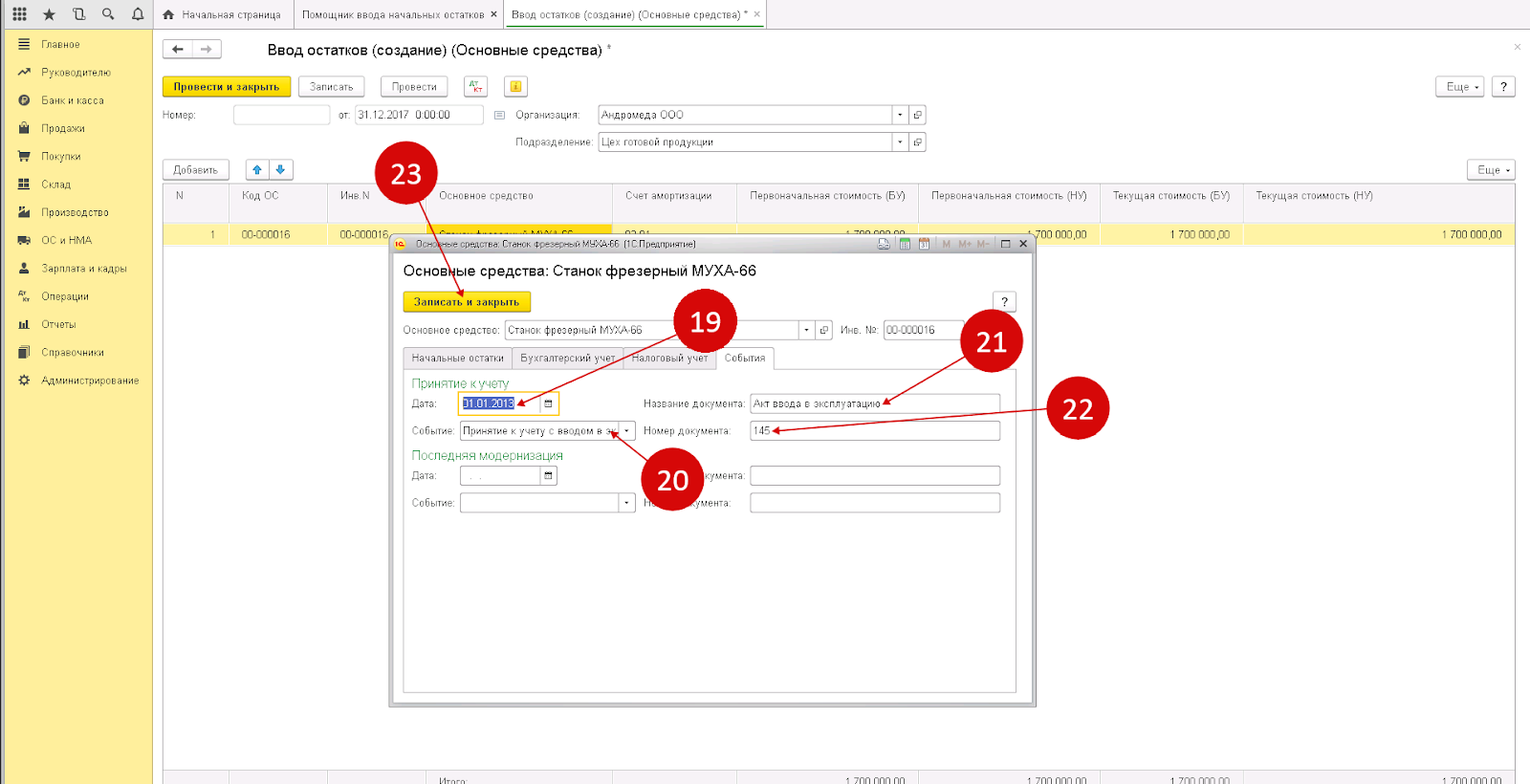Close the Помощник ввода начальных остатков tab
1530x784 pixels.
(x=493, y=14)
